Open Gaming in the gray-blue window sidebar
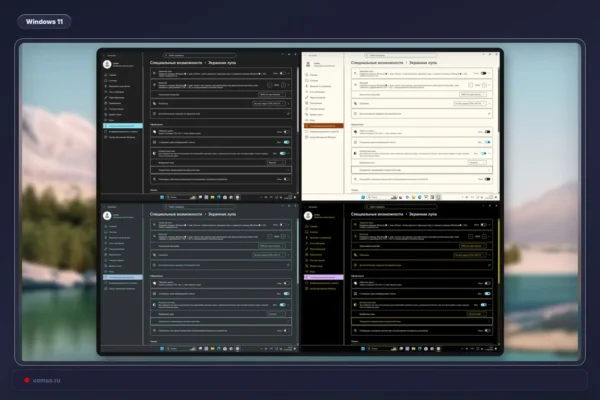Viewport: 600px width, 400px height. pos(111,272)
